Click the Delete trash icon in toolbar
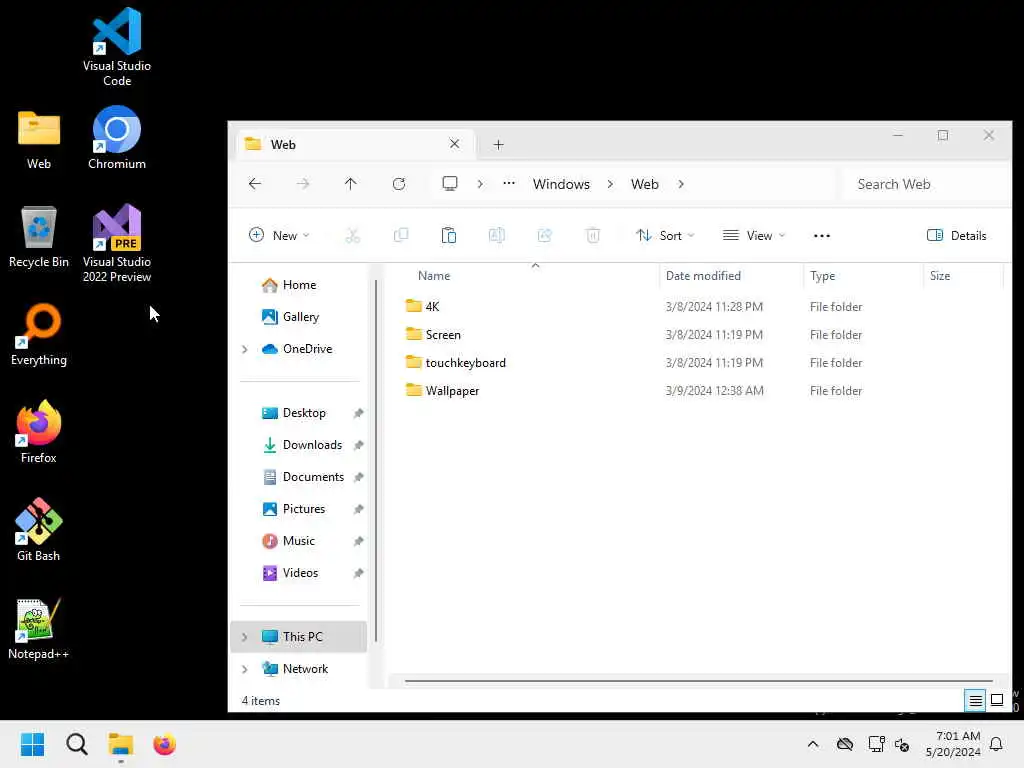Viewport: 1024px width, 768px height. [592, 236]
